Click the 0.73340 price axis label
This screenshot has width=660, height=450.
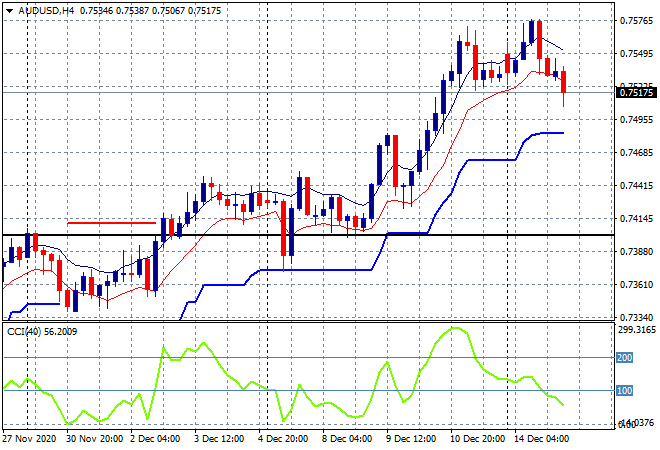(636, 317)
